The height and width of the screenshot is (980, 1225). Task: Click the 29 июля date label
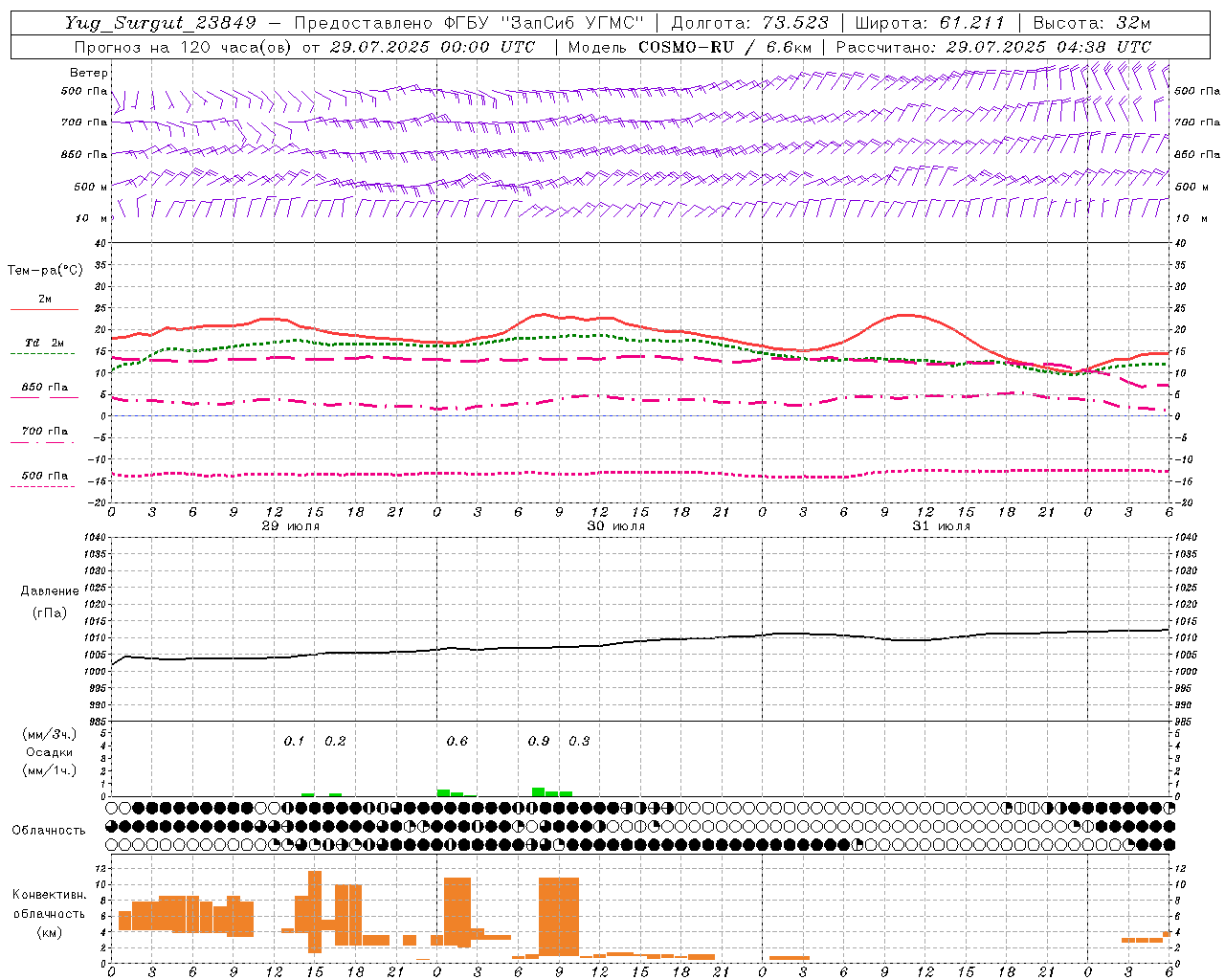tap(291, 526)
